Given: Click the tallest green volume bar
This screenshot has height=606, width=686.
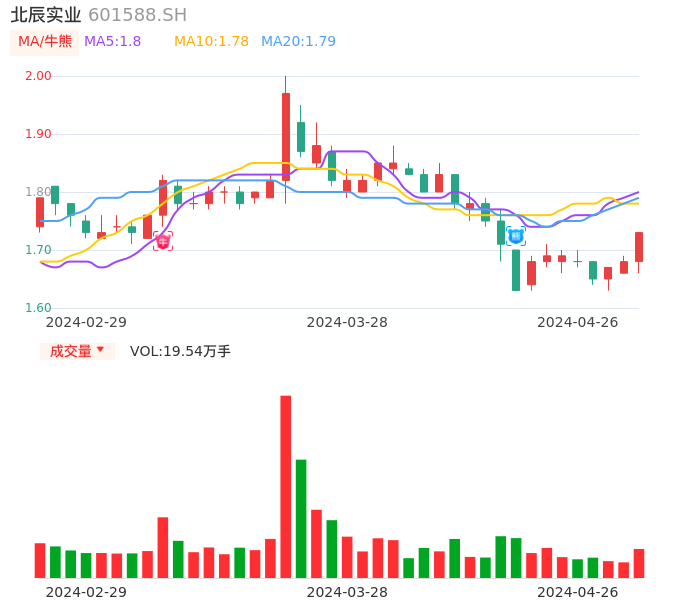Looking at the screenshot, I should click(301, 518).
